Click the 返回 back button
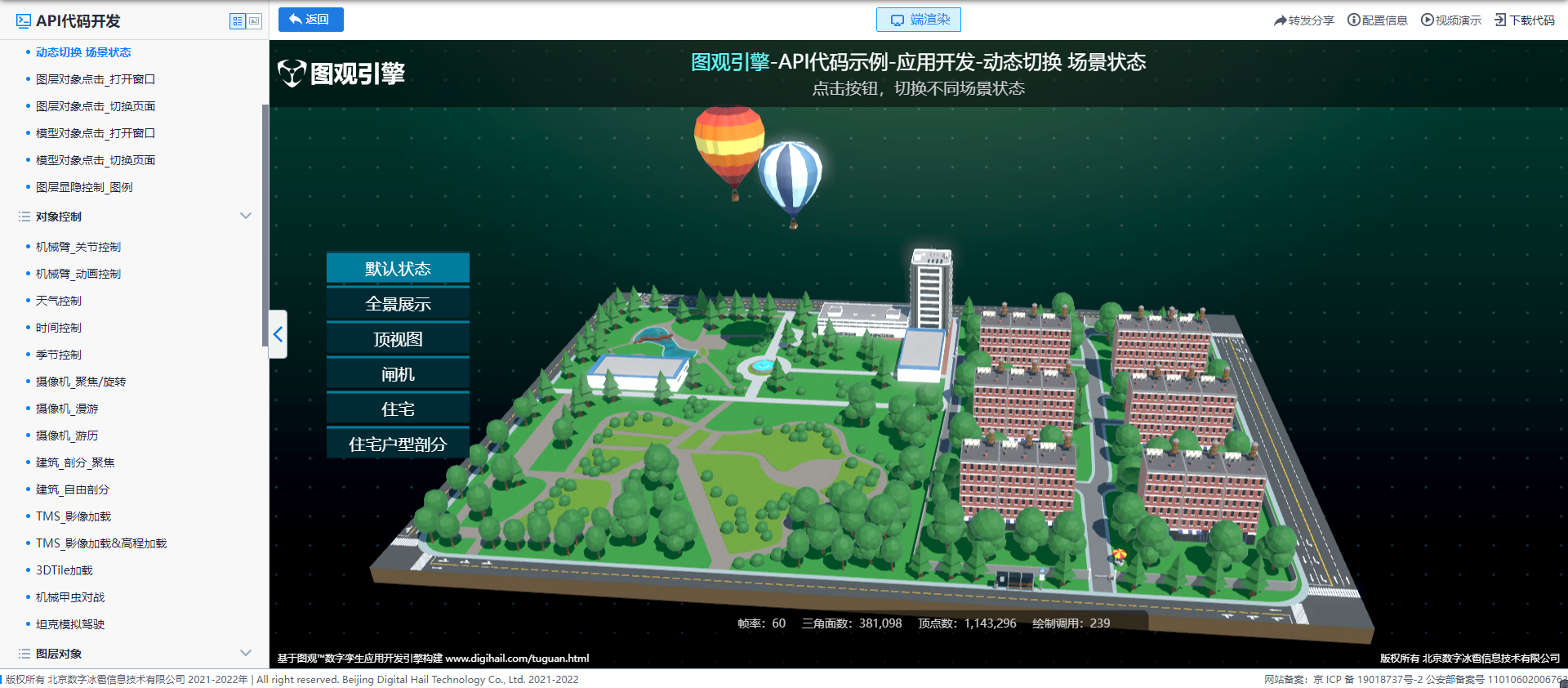This screenshot has height=688, width=1568. click(310, 20)
